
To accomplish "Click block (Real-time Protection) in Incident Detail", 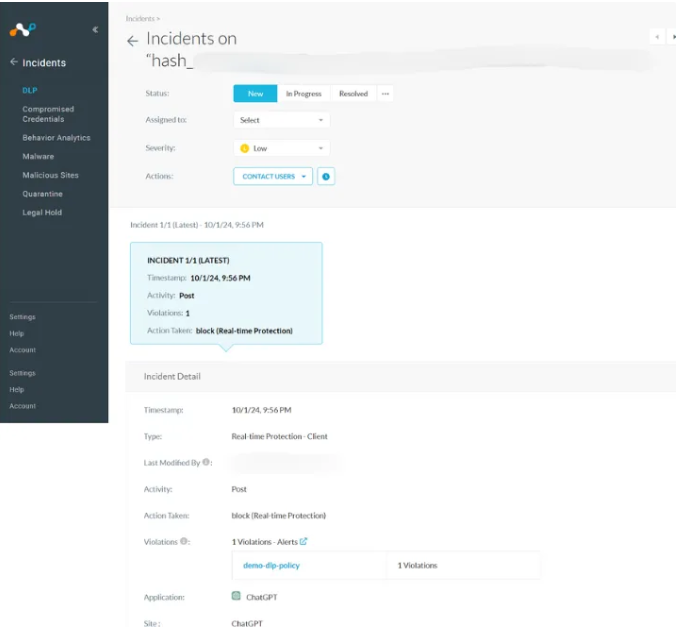I will [x=278, y=515].
